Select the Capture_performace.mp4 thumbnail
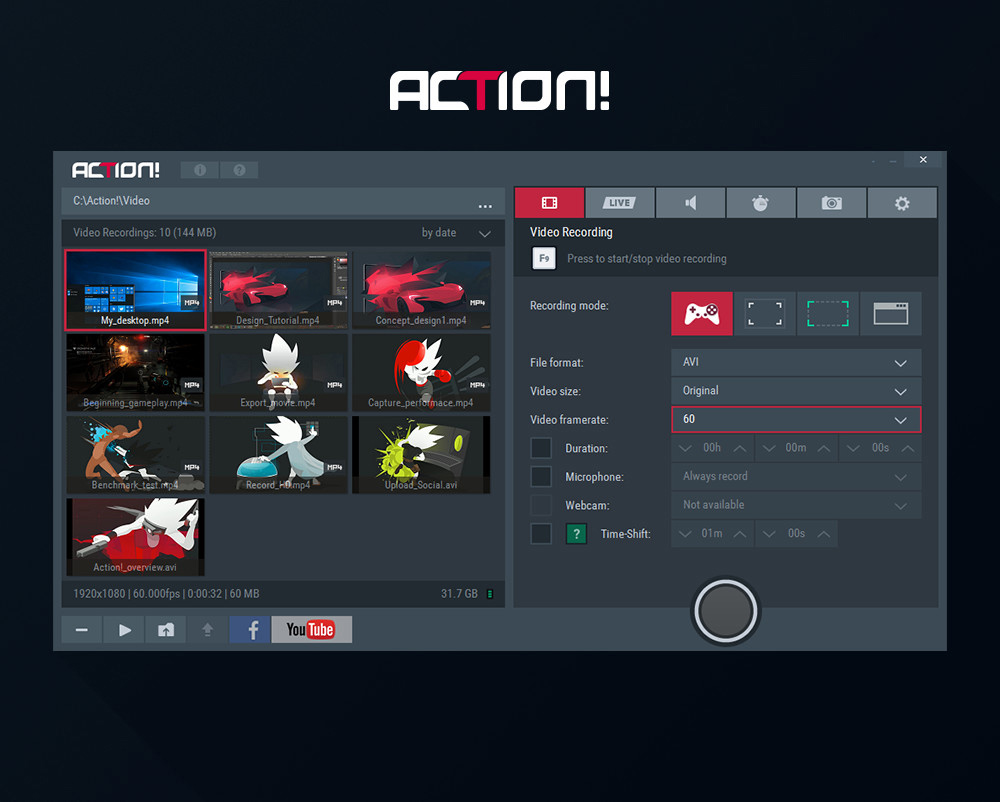The width and height of the screenshot is (1000, 802). [422, 372]
